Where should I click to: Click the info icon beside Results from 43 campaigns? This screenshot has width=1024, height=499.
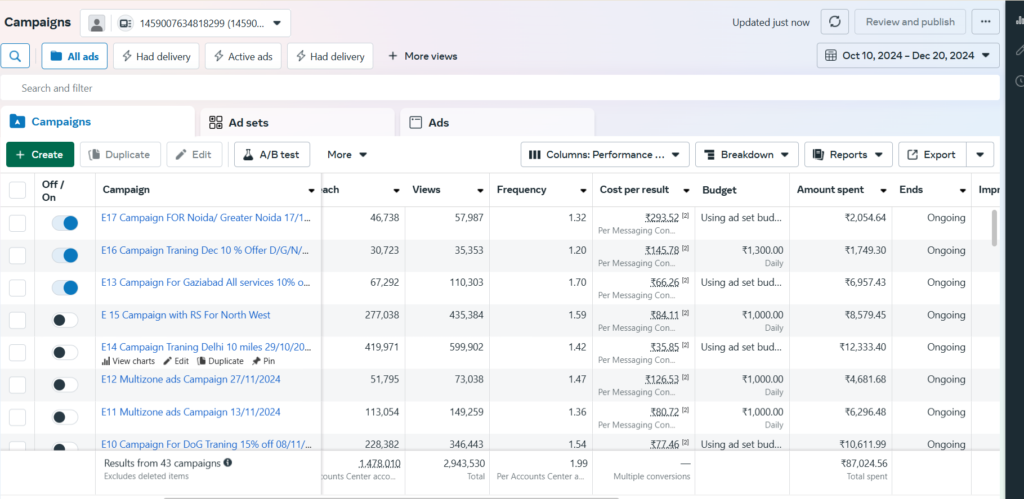click(228, 463)
